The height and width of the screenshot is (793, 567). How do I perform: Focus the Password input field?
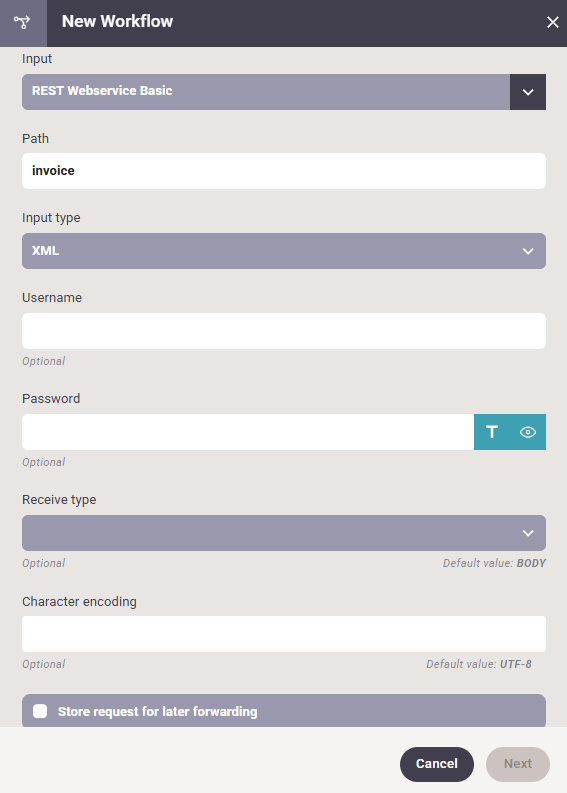click(x=248, y=432)
